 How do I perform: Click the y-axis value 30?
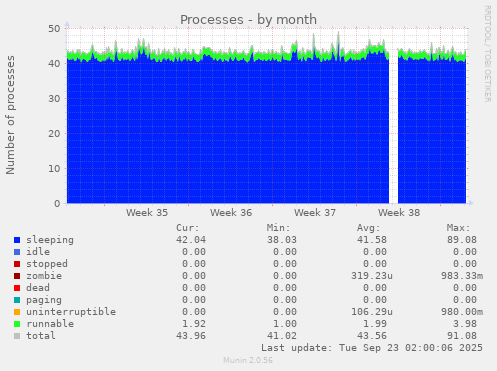(54, 99)
